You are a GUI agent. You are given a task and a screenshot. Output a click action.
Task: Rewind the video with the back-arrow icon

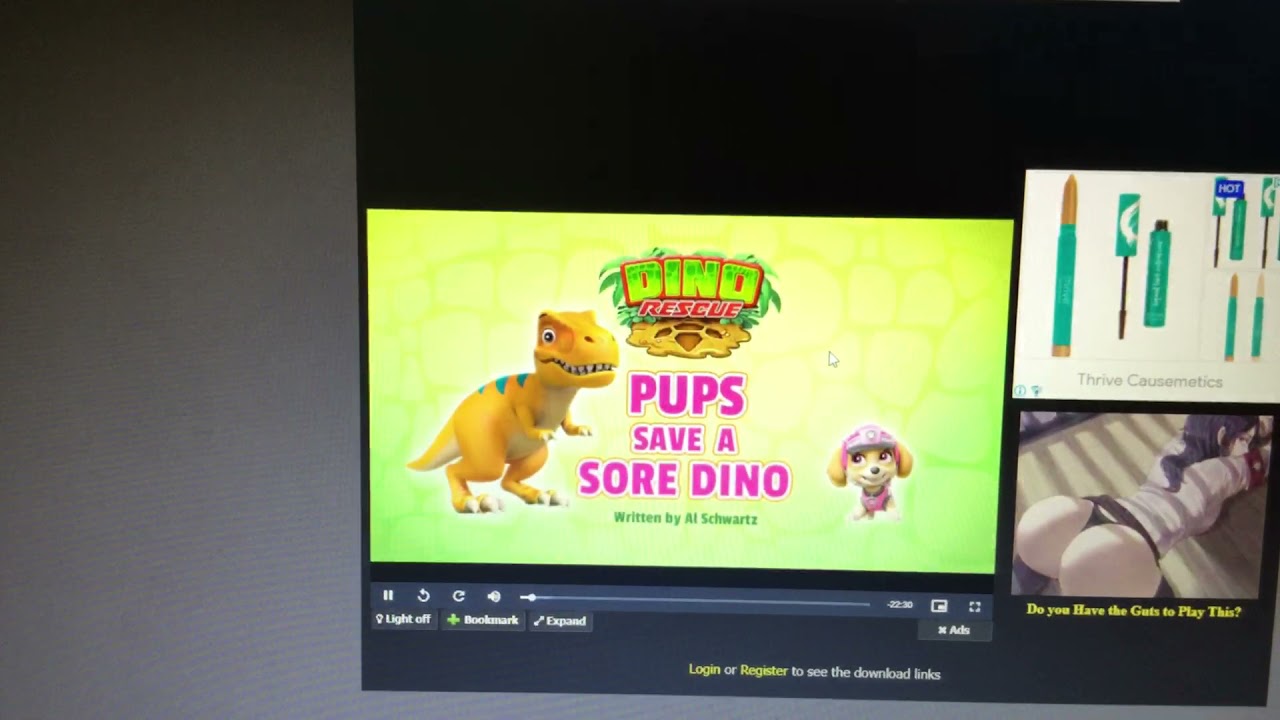coord(423,595)
